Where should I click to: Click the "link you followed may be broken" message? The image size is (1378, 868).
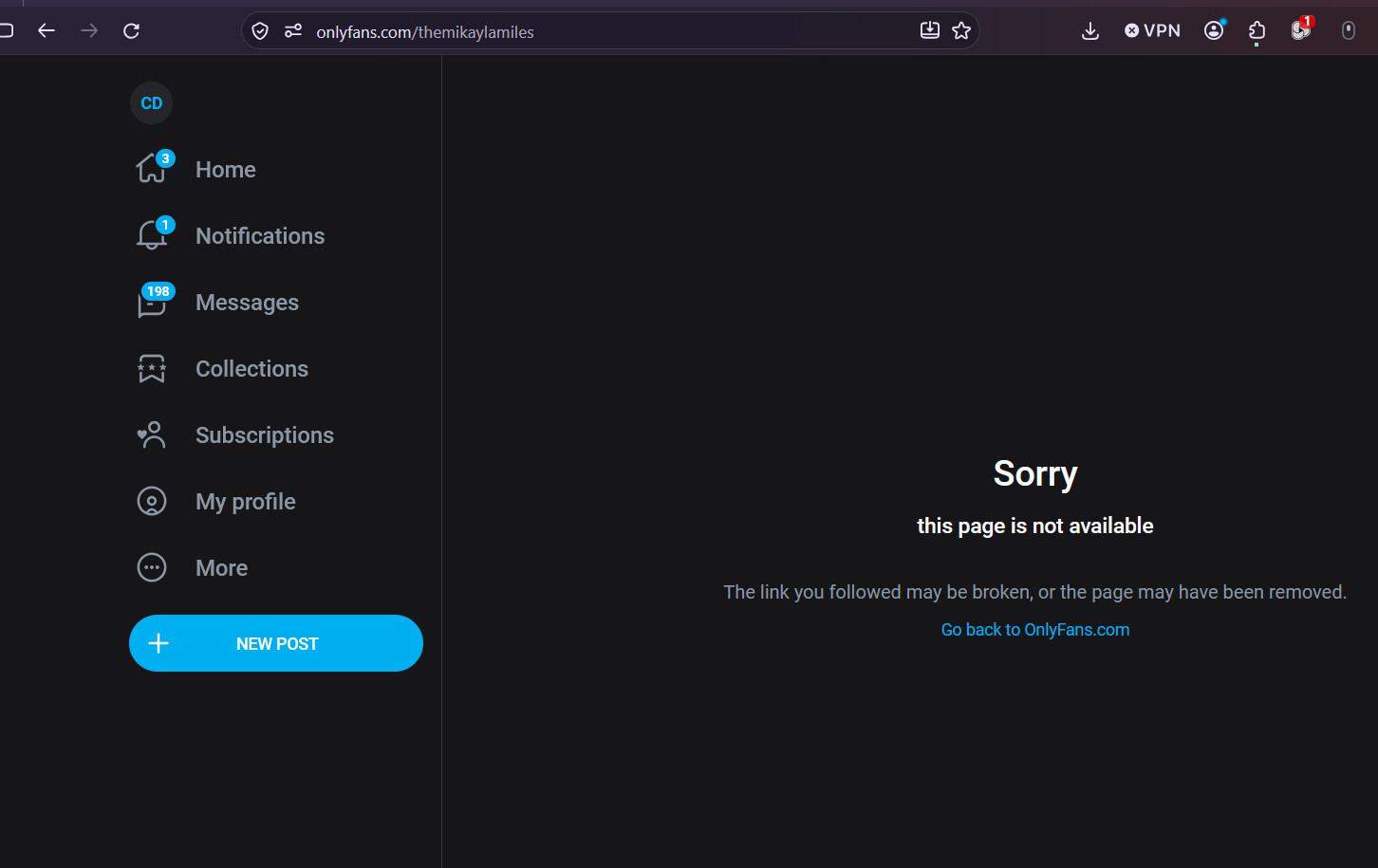point(1035,592)
